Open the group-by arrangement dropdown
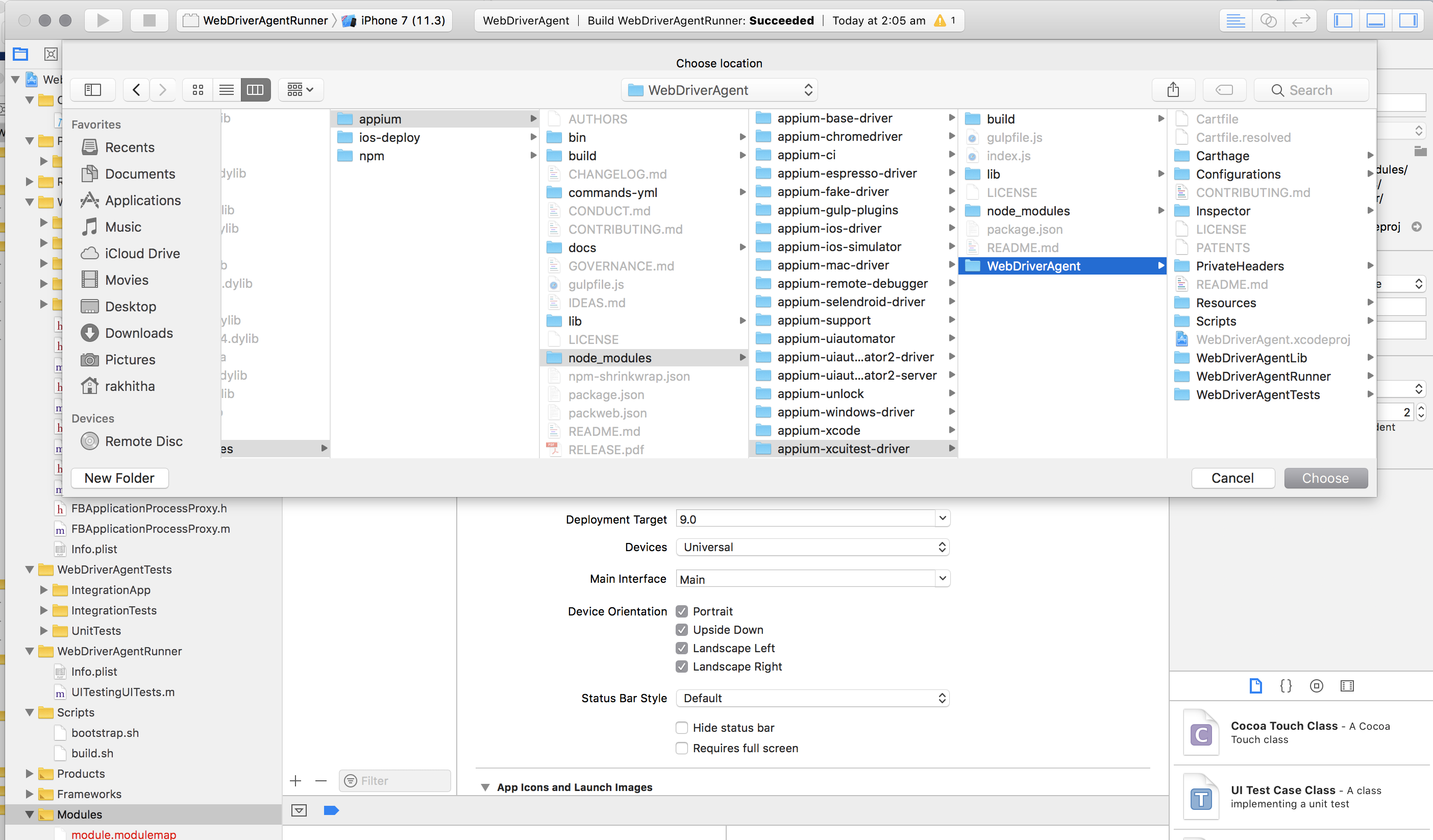This screenshot has width=1433, height=840. pos(301,90)
